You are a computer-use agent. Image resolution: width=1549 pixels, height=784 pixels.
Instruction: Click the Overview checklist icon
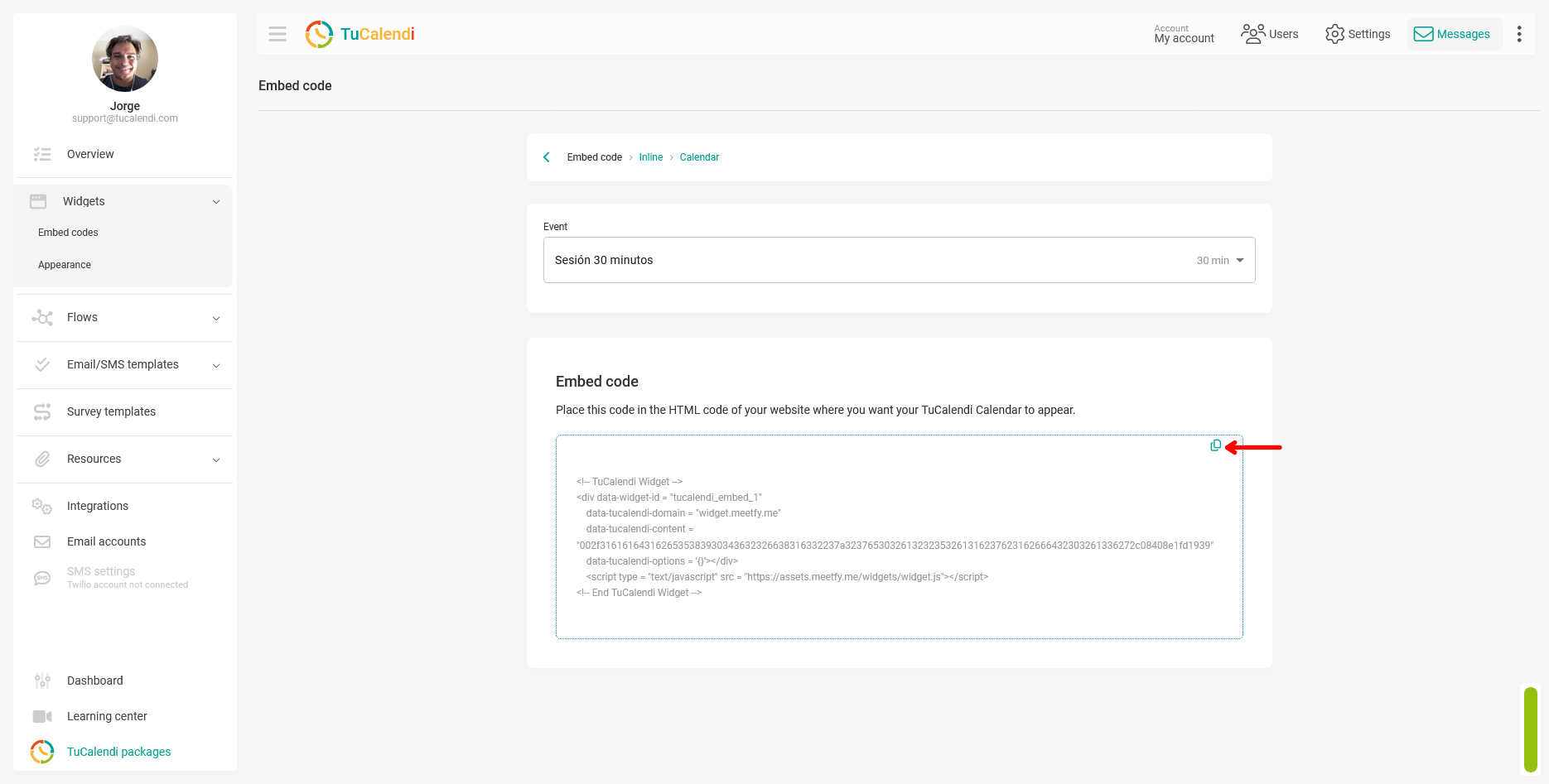click(x=42, y=154)
